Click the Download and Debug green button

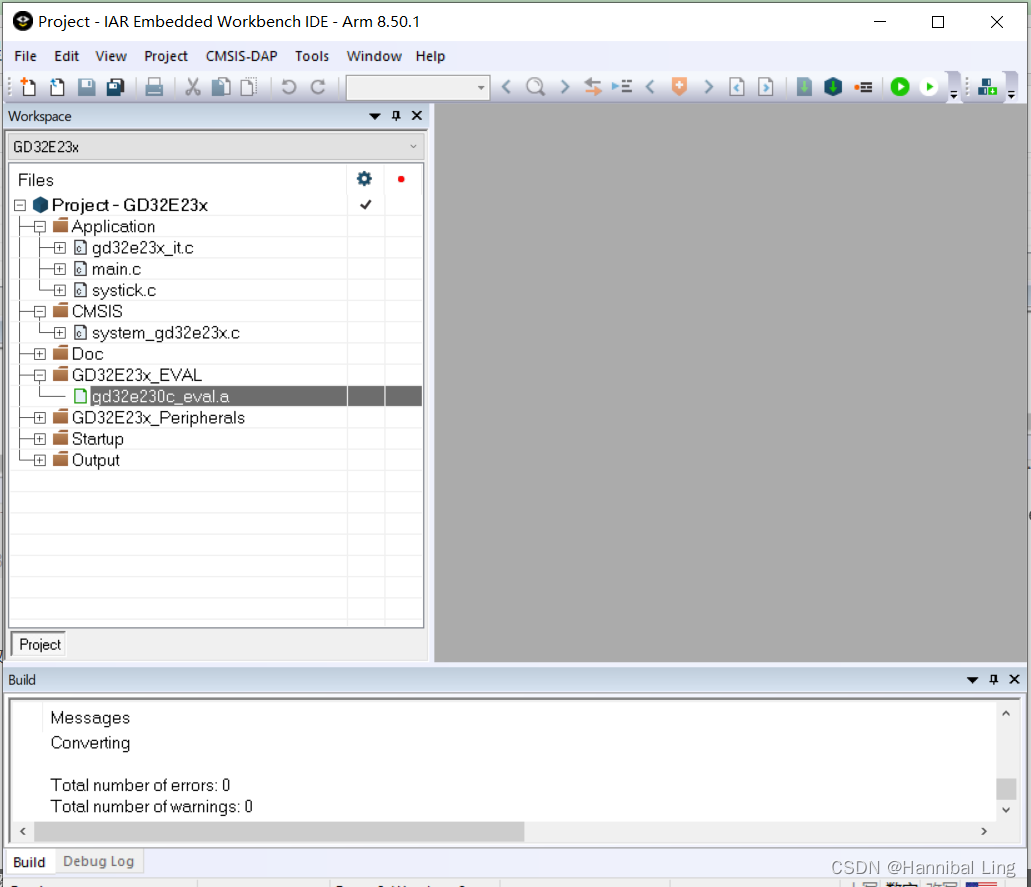click(x=900, y=87)
